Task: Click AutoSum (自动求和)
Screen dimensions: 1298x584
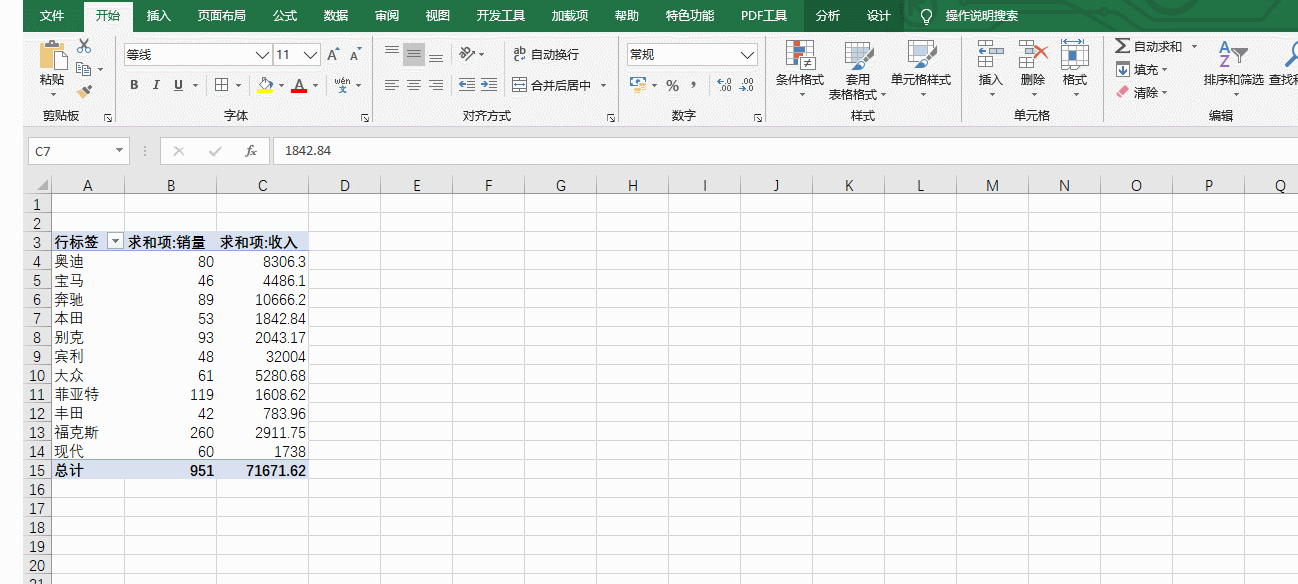Action: 1150,47
